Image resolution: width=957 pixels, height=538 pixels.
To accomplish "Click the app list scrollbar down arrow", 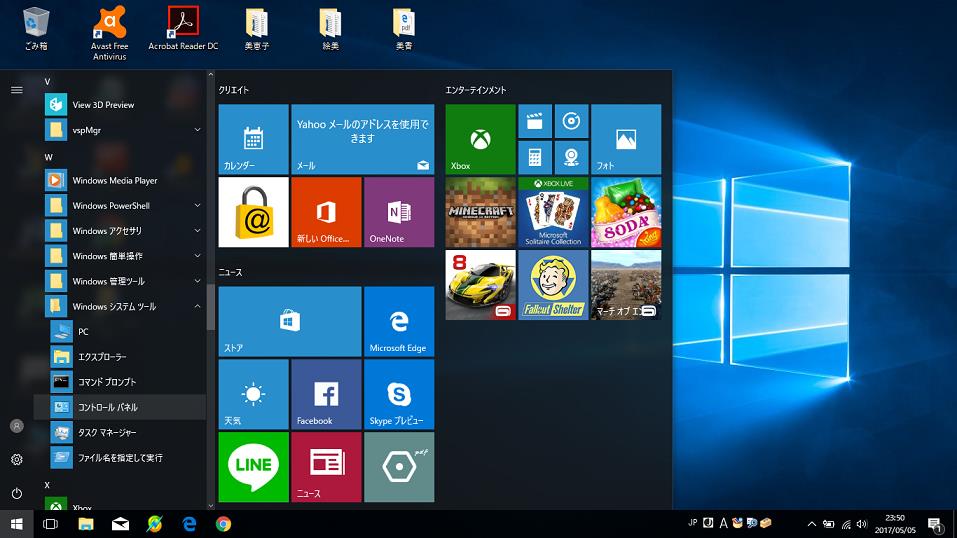I will pos(211,506).
